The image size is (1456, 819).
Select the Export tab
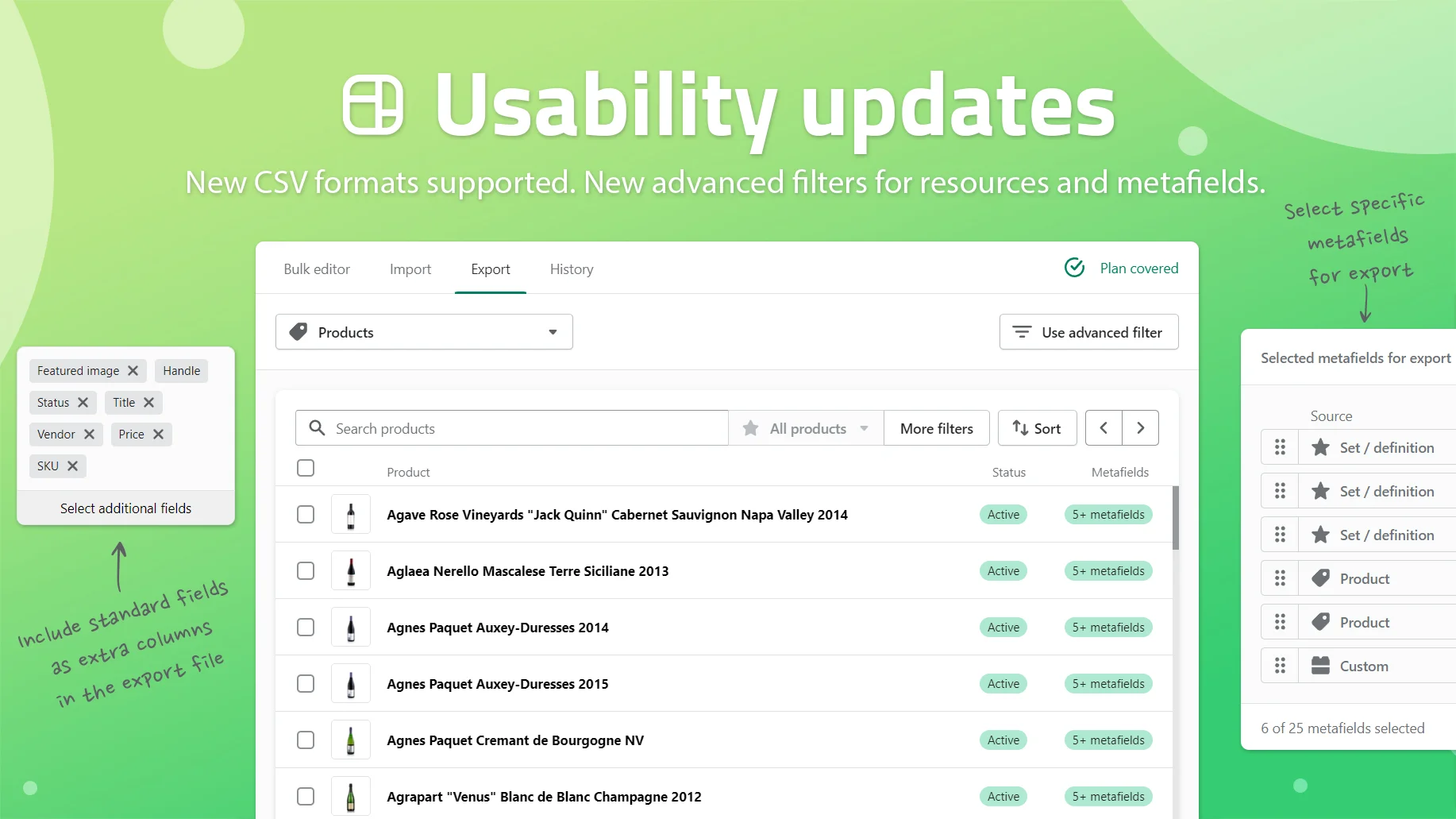(491, 269)
